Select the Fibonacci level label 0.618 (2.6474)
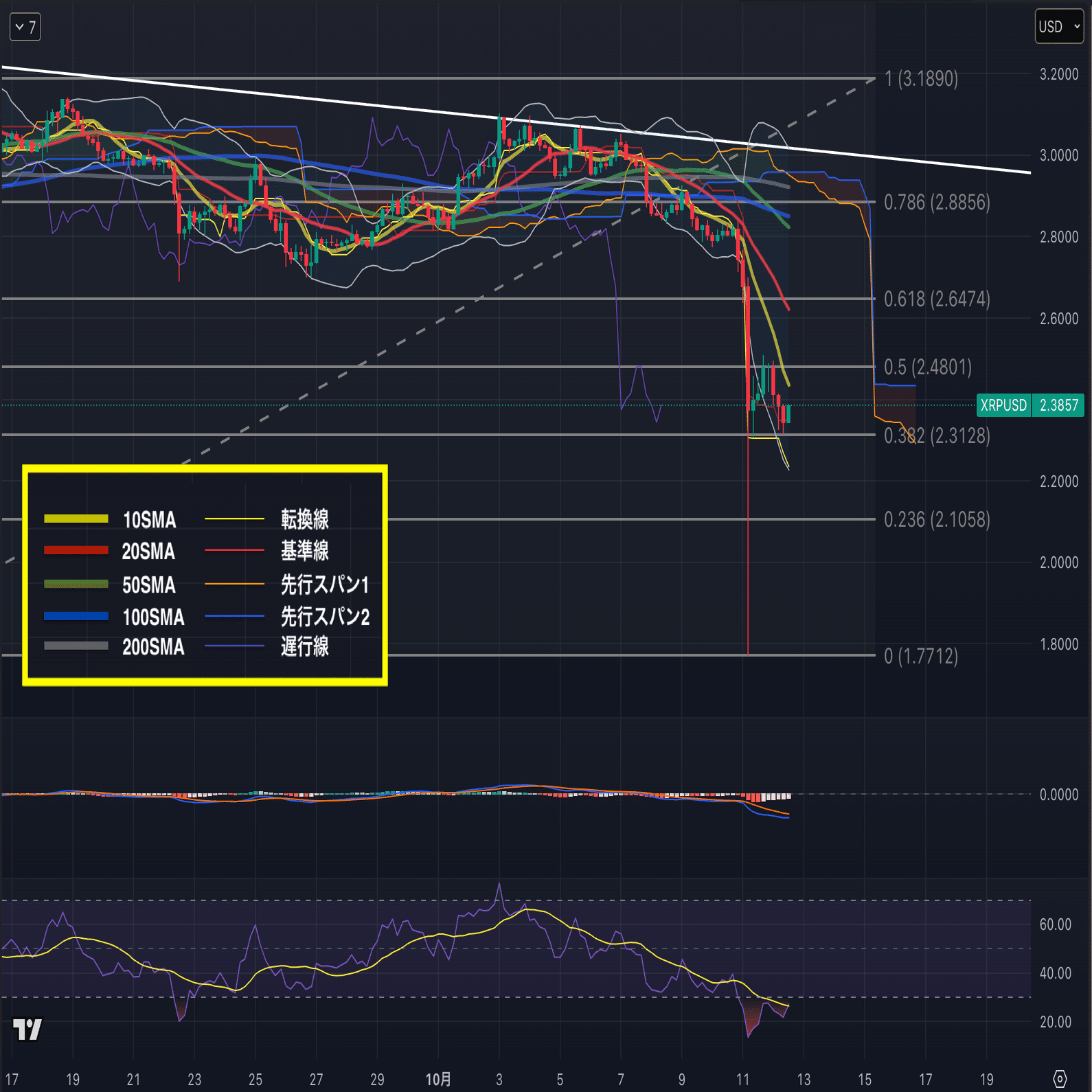 937,299
